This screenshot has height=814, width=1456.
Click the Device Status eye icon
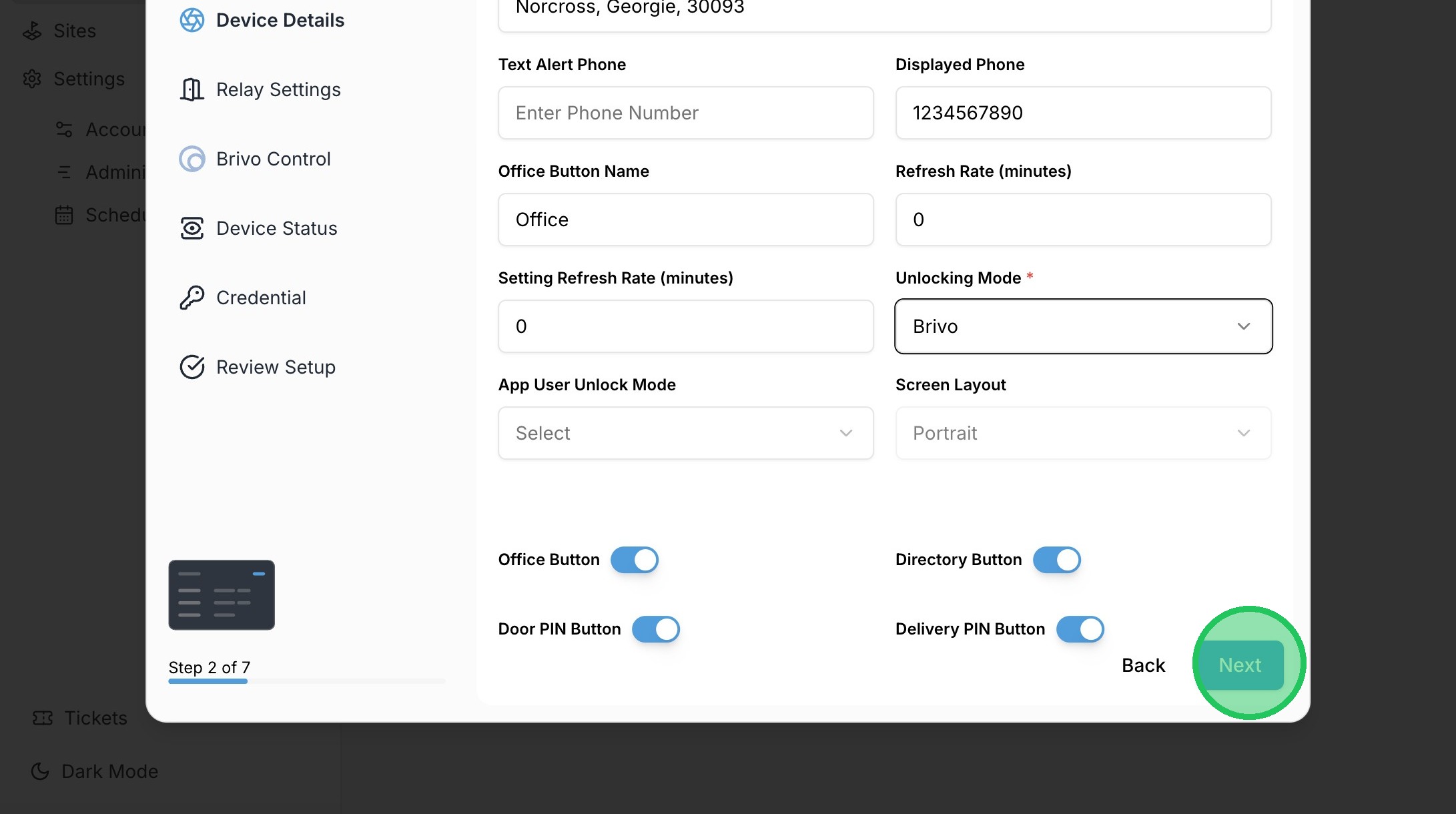pos(192,228)
